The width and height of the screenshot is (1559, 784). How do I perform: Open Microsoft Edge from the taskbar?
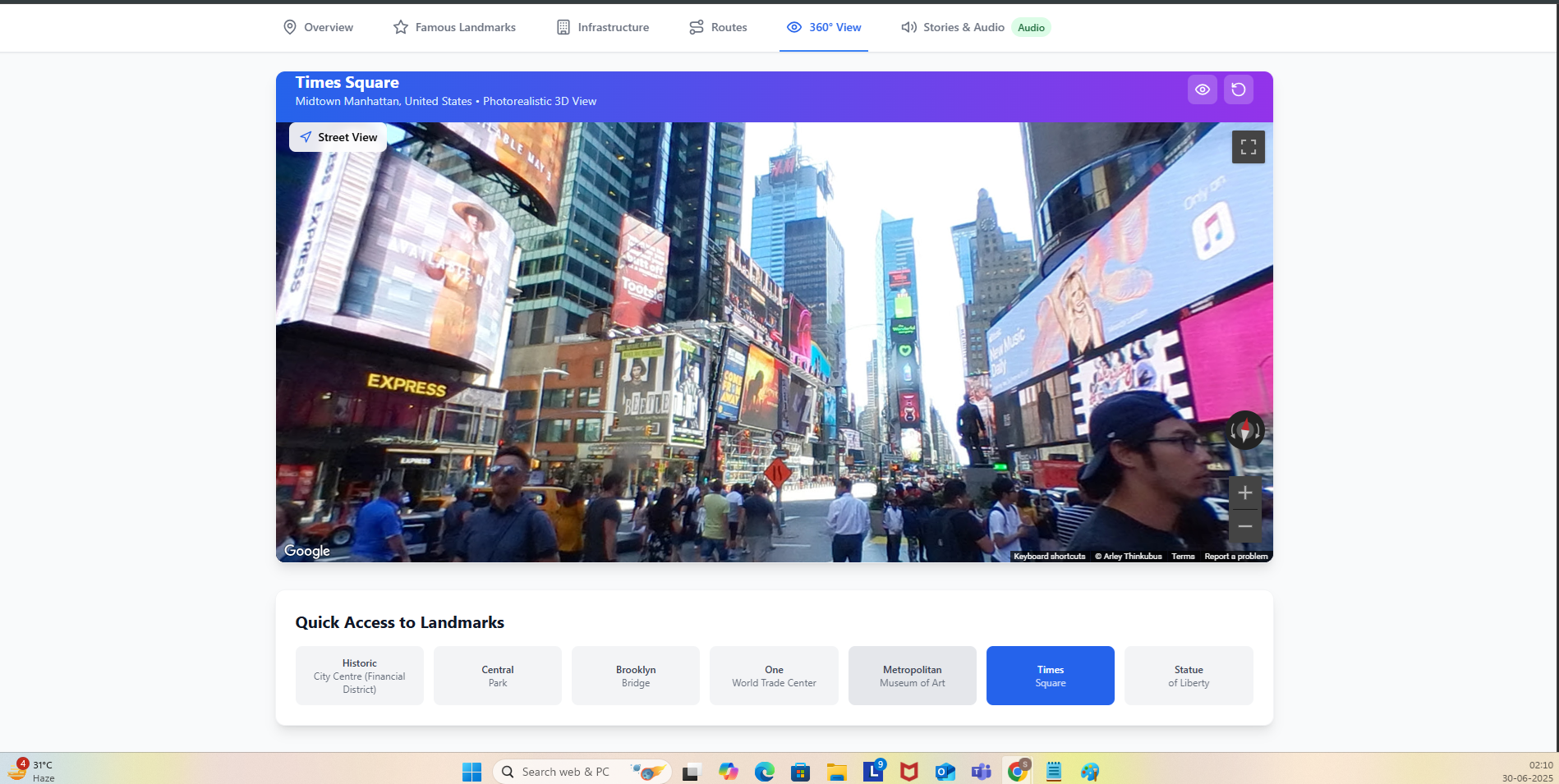click(x=765, y=772)
